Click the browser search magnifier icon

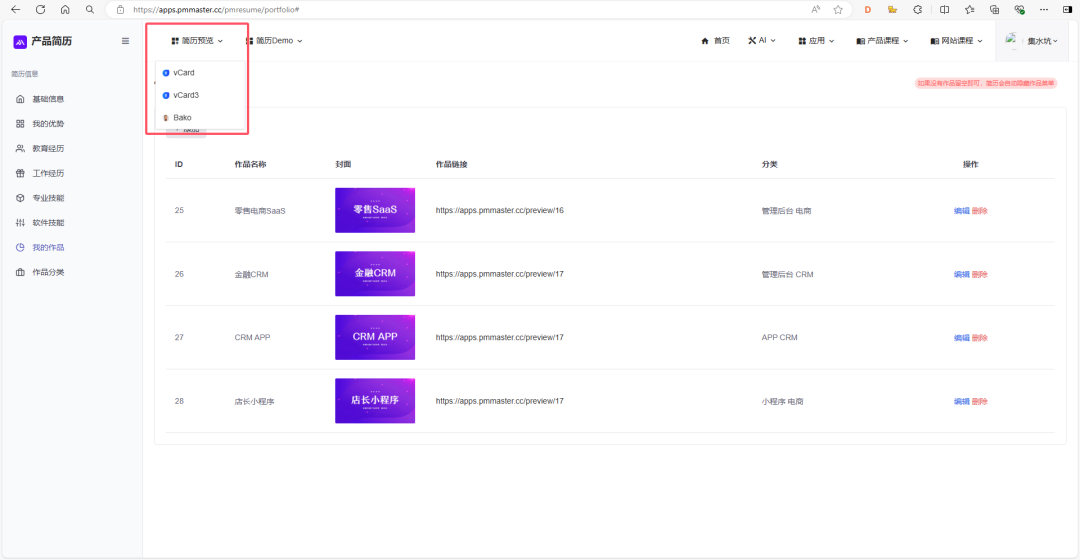90,10
